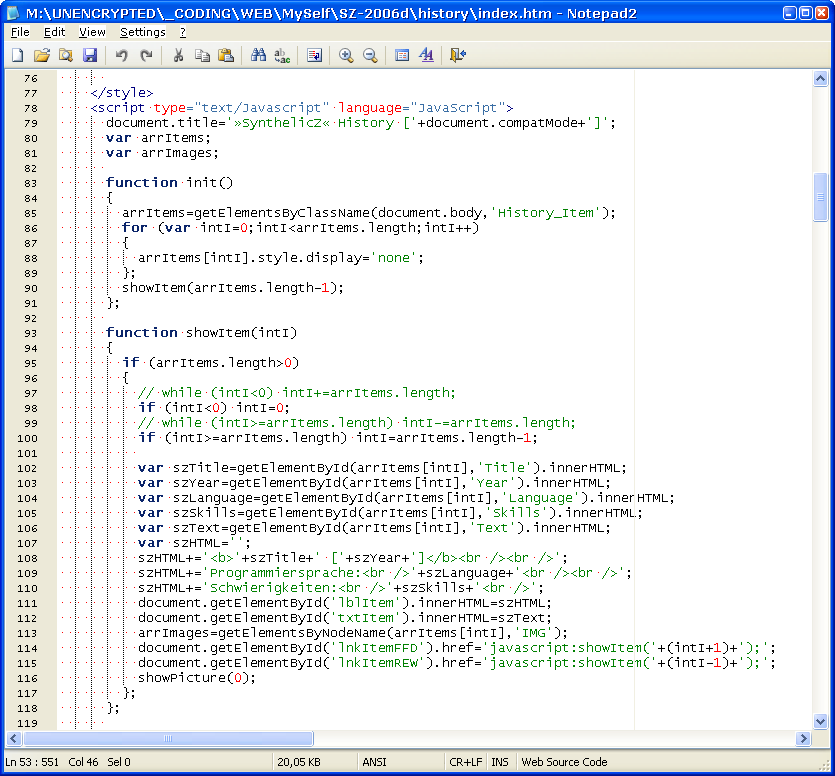Click the 'Sel 0' status bar entry
This screenshot has height=776, width=835.
pyautogui.click(x=119, y=762)
